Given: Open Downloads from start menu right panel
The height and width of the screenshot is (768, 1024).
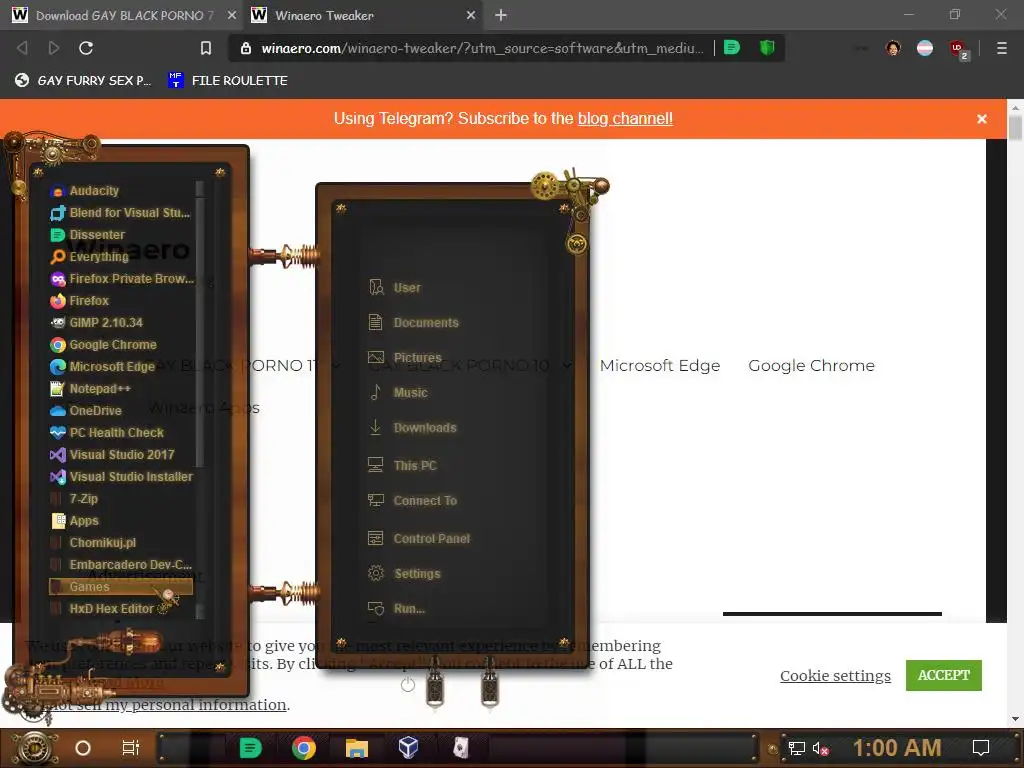Looking at the screenshot, I should pyautogui.click(x=413, y=428).
